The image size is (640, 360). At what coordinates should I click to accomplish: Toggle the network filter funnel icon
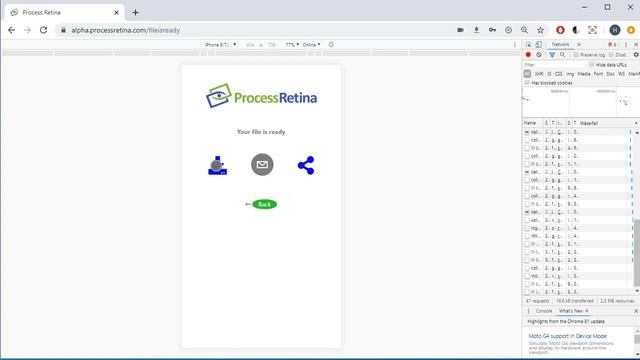point(552,55)
